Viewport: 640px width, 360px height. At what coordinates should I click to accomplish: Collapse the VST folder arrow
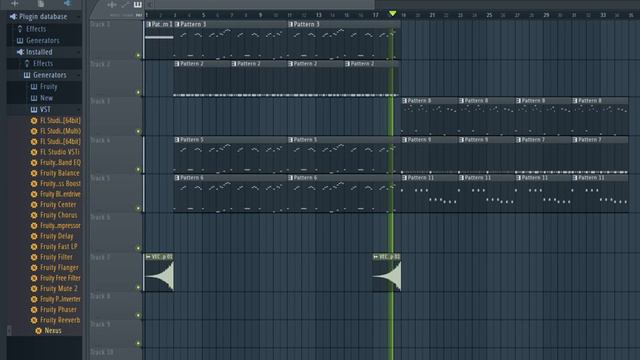pos(79,109)
